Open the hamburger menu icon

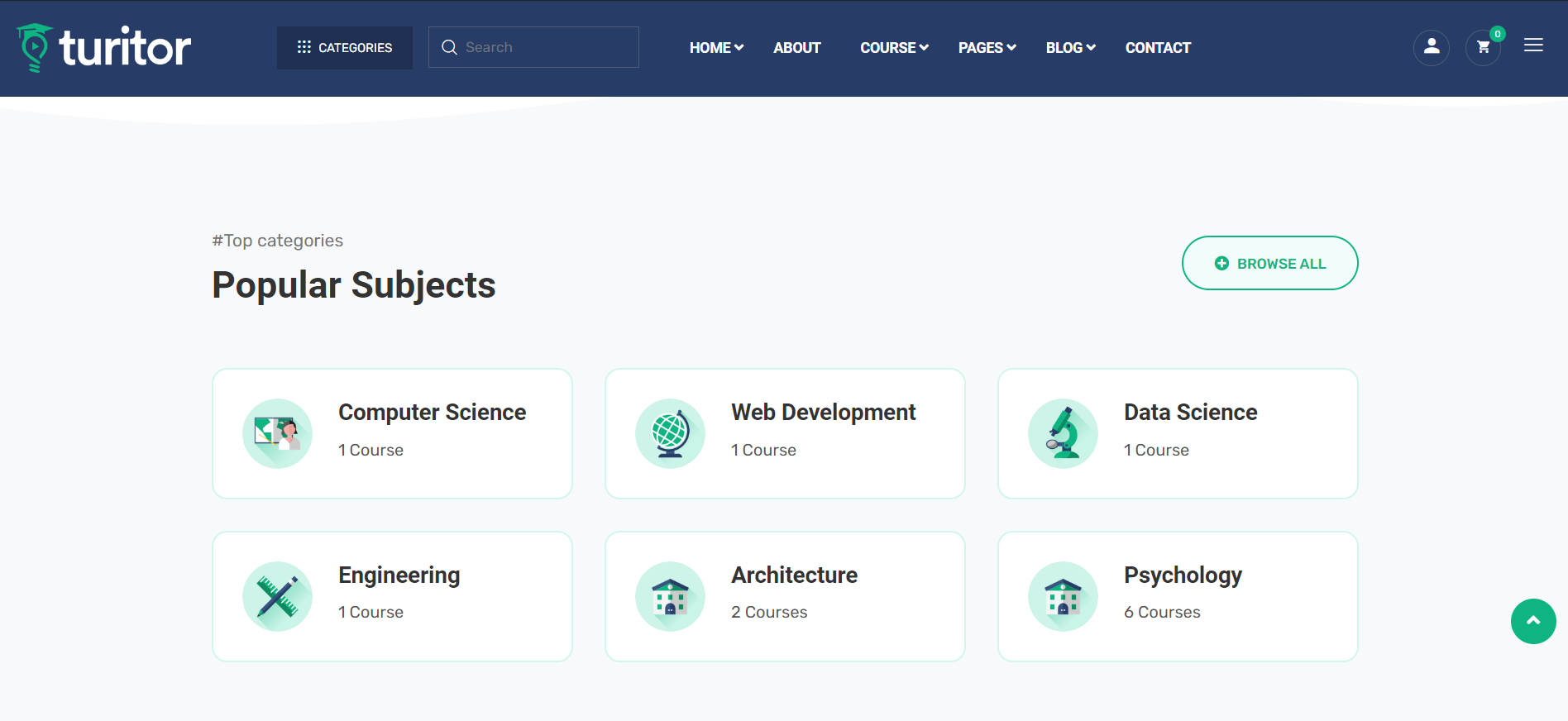tap(1533, 45)
